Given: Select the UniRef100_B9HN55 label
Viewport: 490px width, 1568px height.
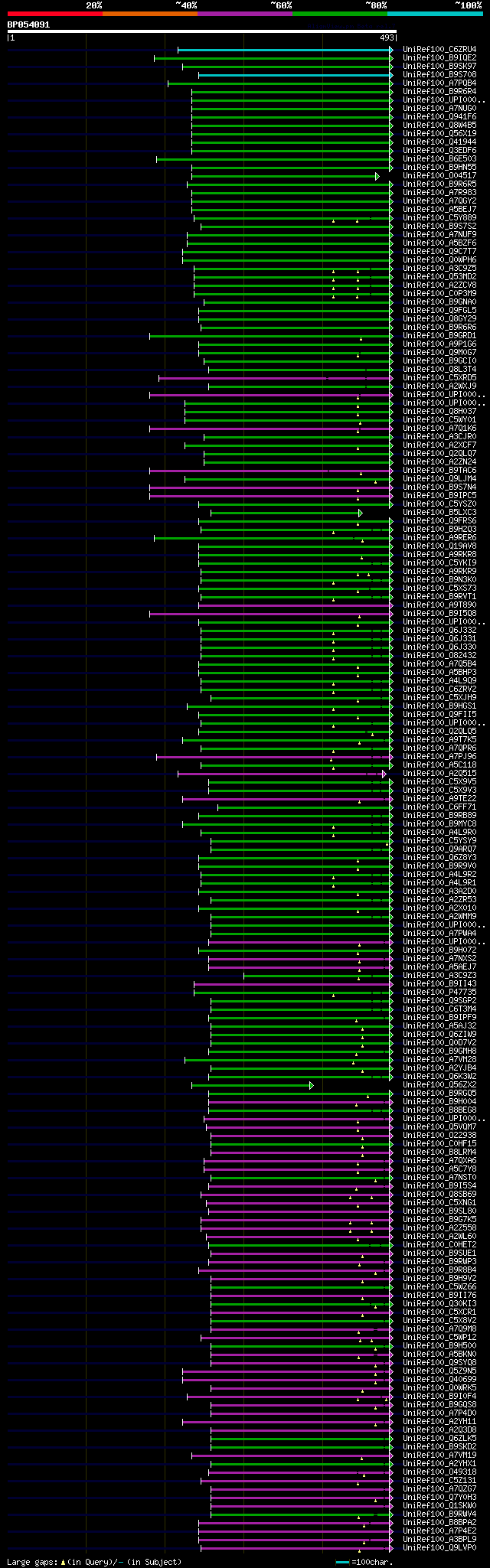Looking at the screenshot, I should pyautogui.click(x=439, y=168).
